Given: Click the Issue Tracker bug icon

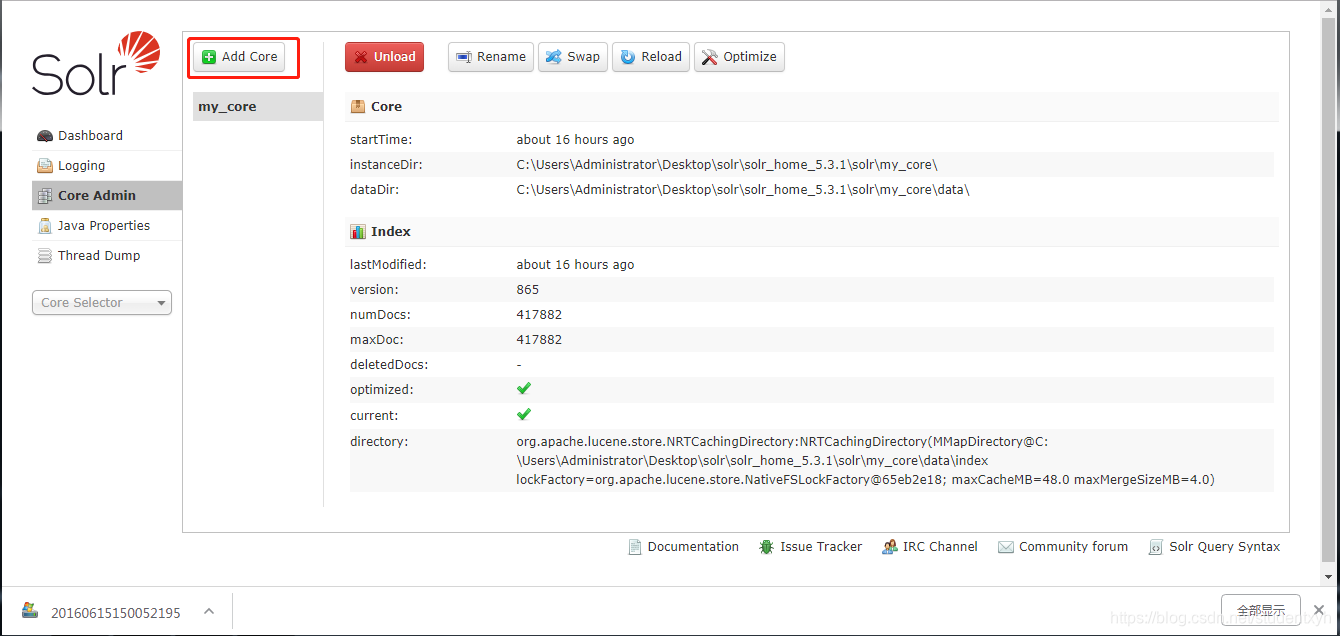Looking at the screenshot, I should pyautogui.click(x=767, y=547).
